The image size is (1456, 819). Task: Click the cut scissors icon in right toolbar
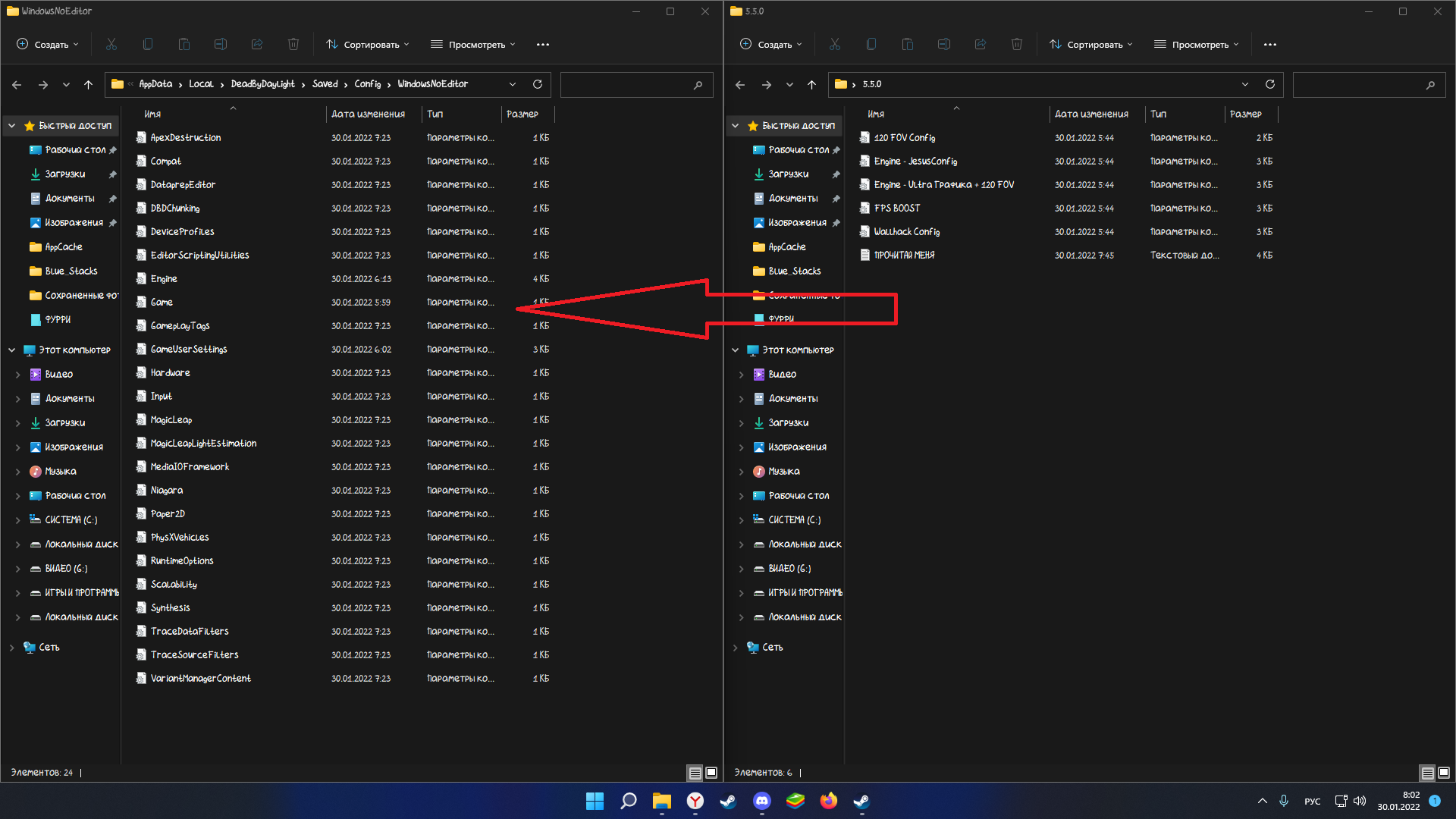tap(835, 44)
